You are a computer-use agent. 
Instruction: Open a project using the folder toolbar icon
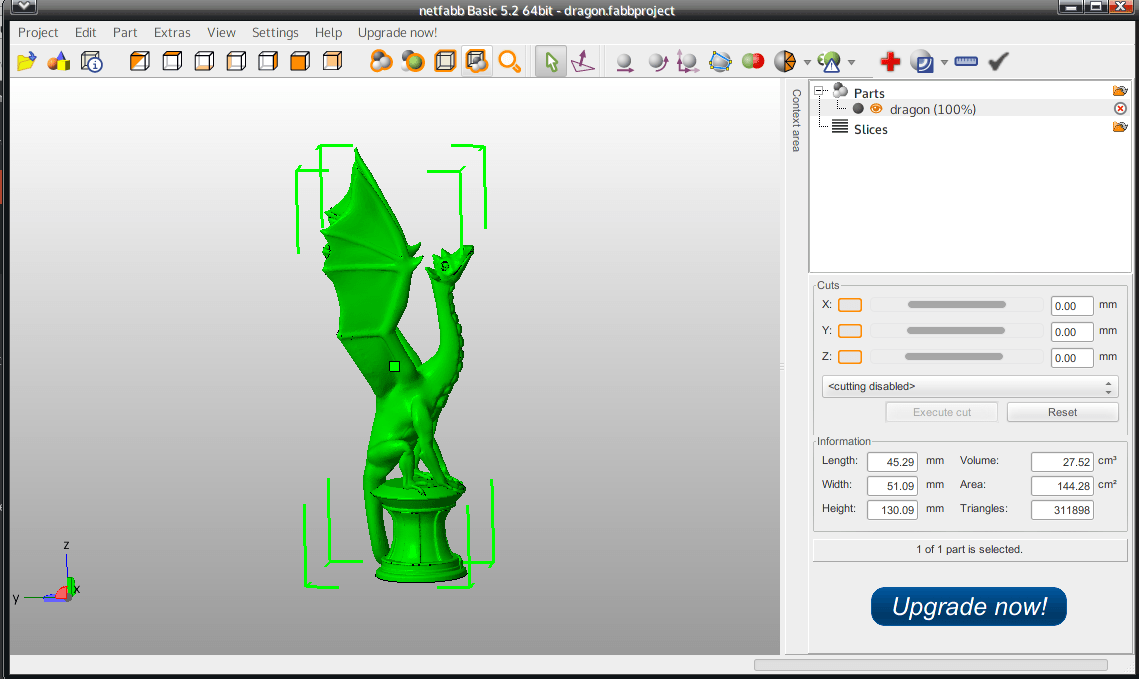point(25,61)
